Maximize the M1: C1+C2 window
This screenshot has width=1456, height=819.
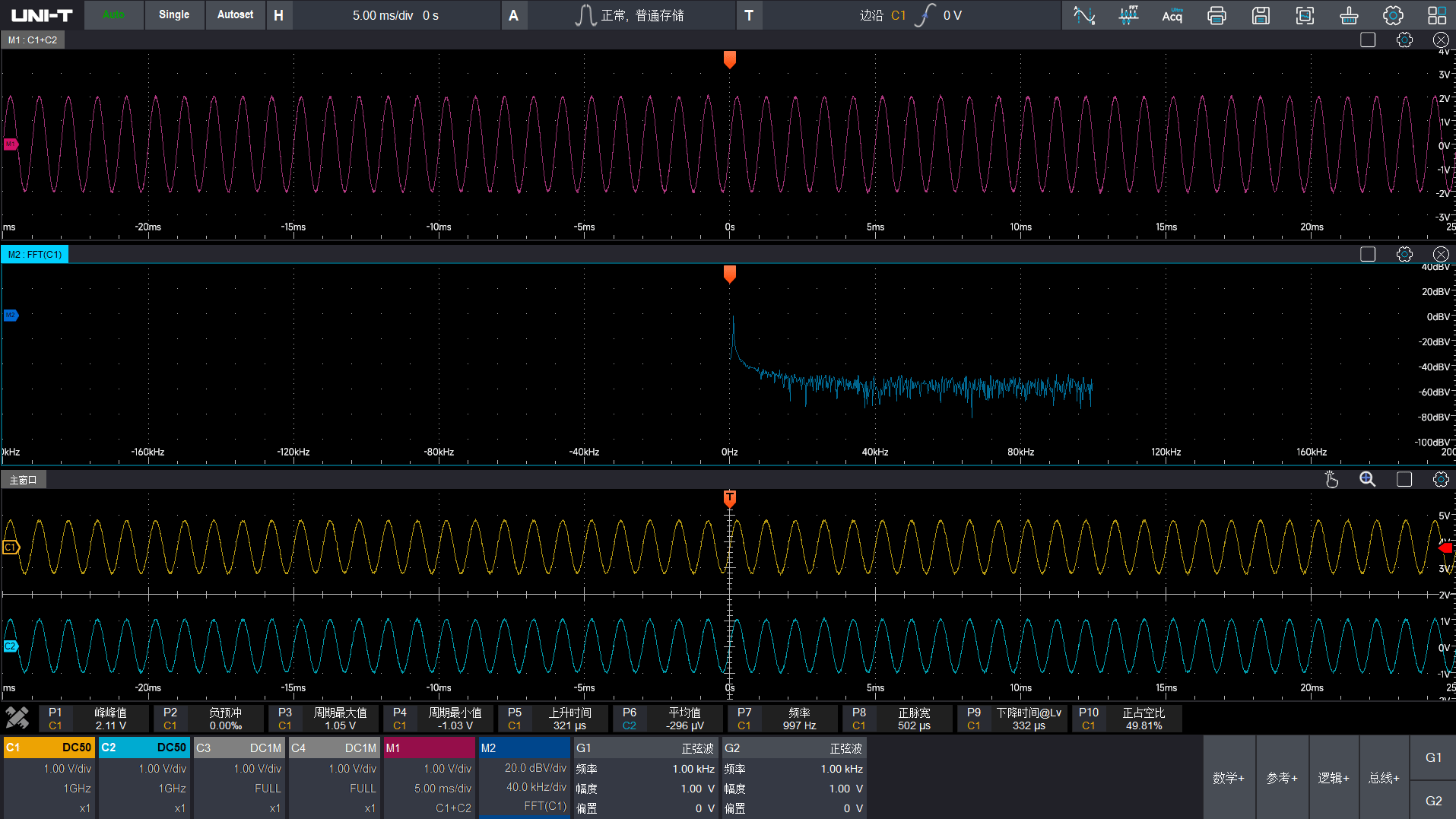(1368, 40)
